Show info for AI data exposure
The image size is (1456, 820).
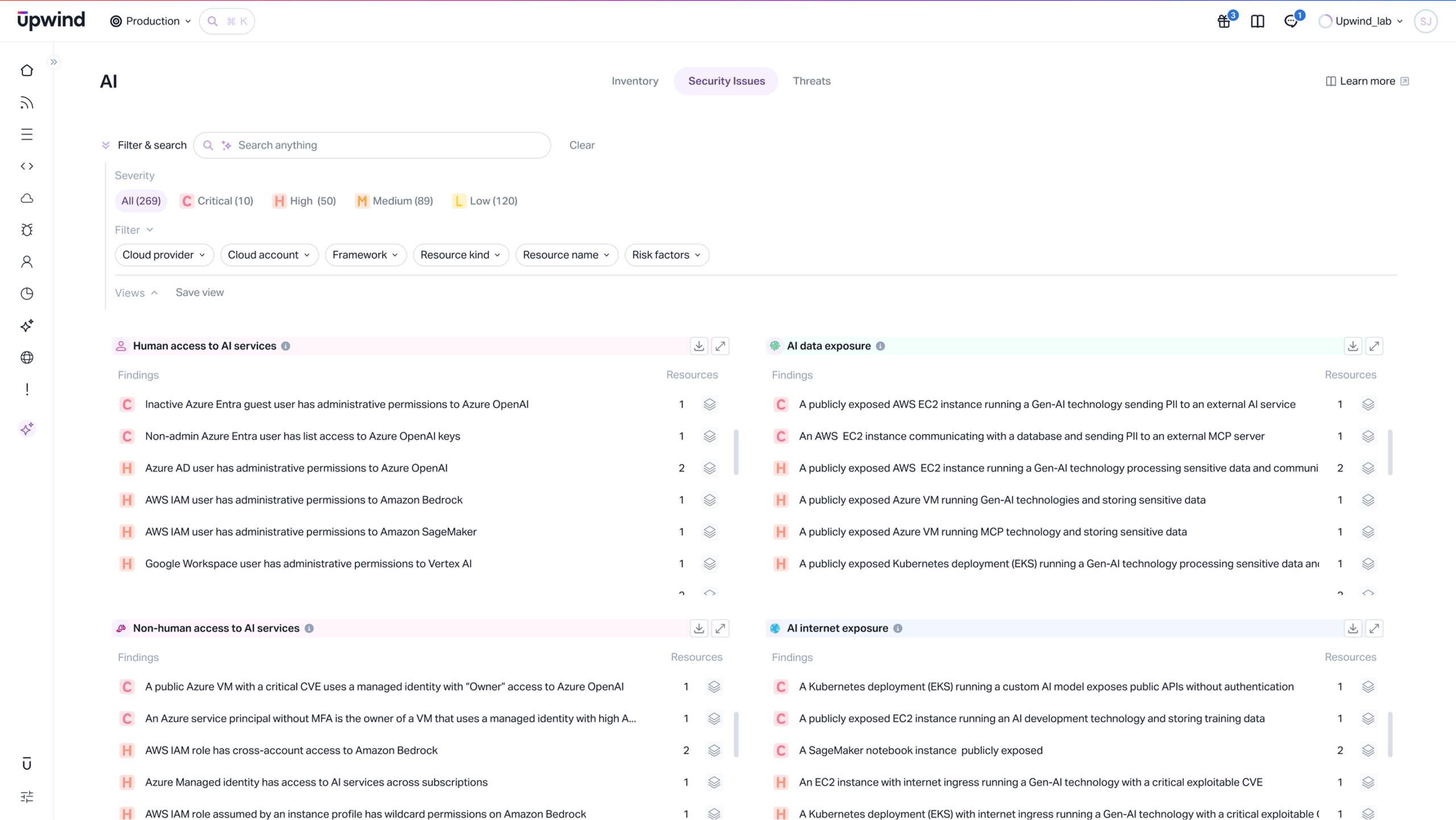coord(880,346)
